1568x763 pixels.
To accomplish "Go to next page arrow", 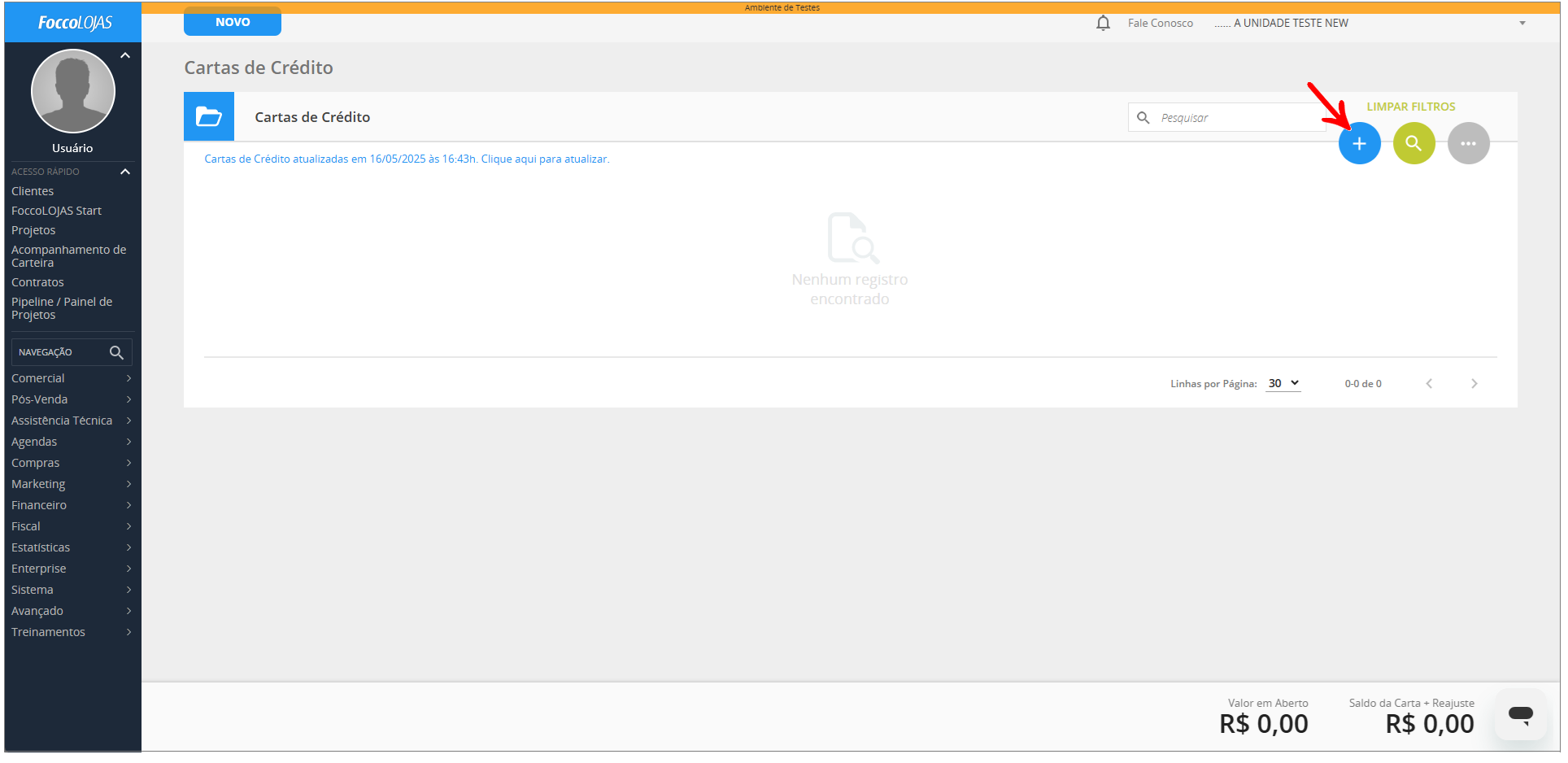I will pyautogui.click(x=1474, y=383).
